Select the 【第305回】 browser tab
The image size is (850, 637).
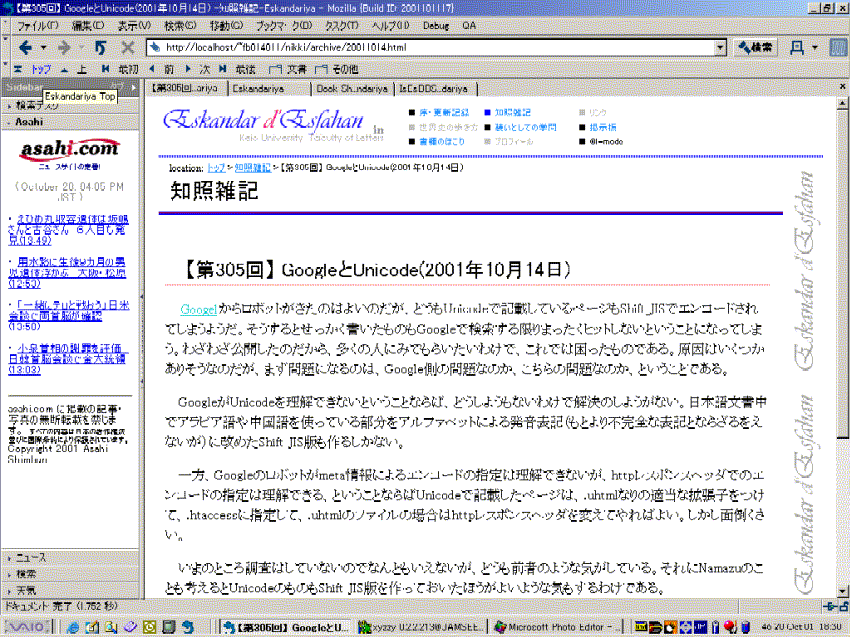186,88
